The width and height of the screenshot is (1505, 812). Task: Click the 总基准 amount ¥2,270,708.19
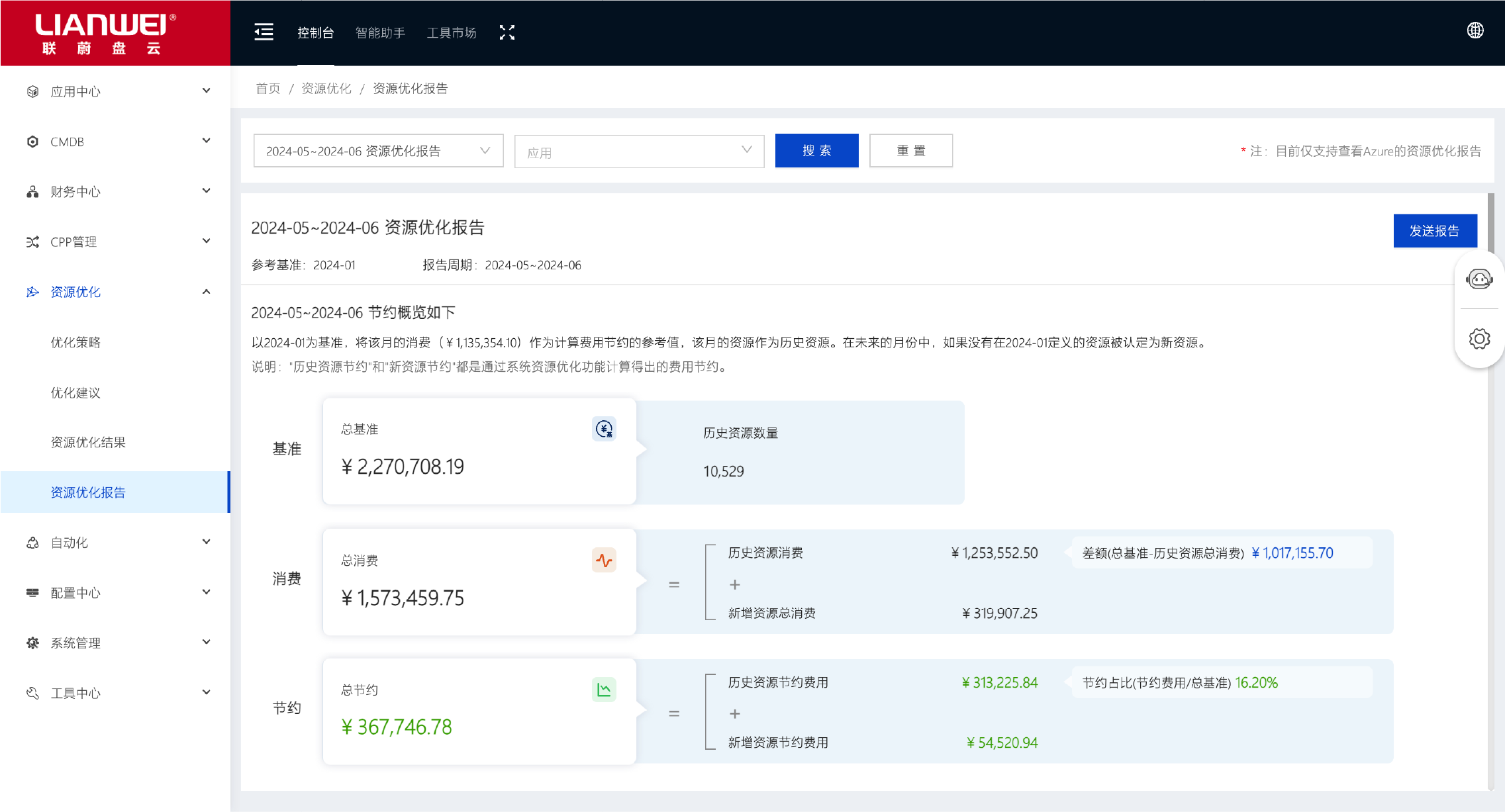click(x=403, y=467)
